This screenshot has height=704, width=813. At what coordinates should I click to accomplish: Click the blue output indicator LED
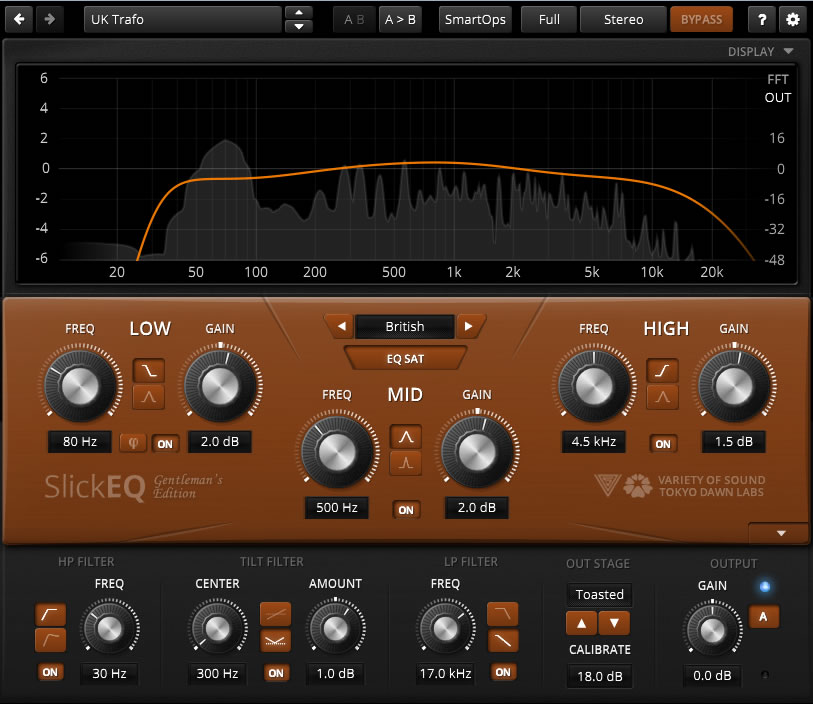click(x=764, y=586)
